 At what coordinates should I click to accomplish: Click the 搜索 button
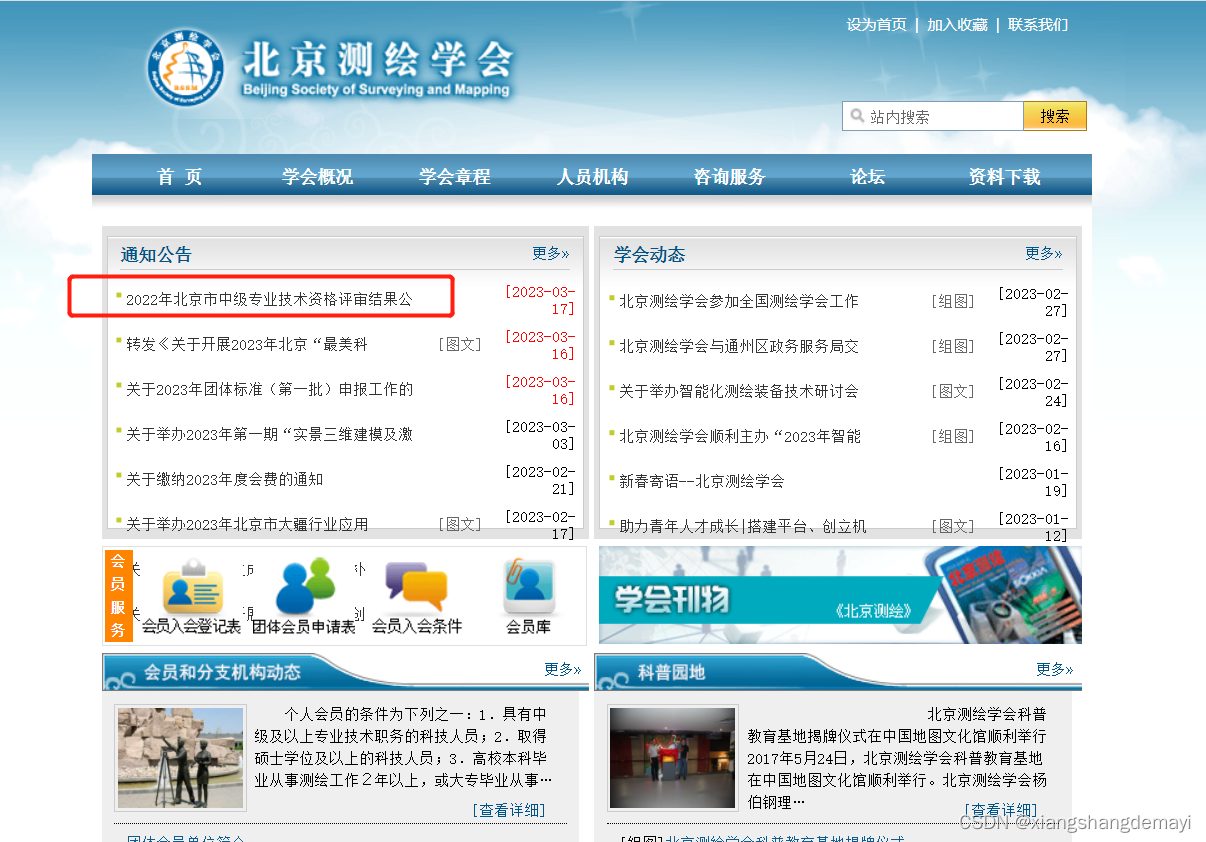tap(1055, 116)
